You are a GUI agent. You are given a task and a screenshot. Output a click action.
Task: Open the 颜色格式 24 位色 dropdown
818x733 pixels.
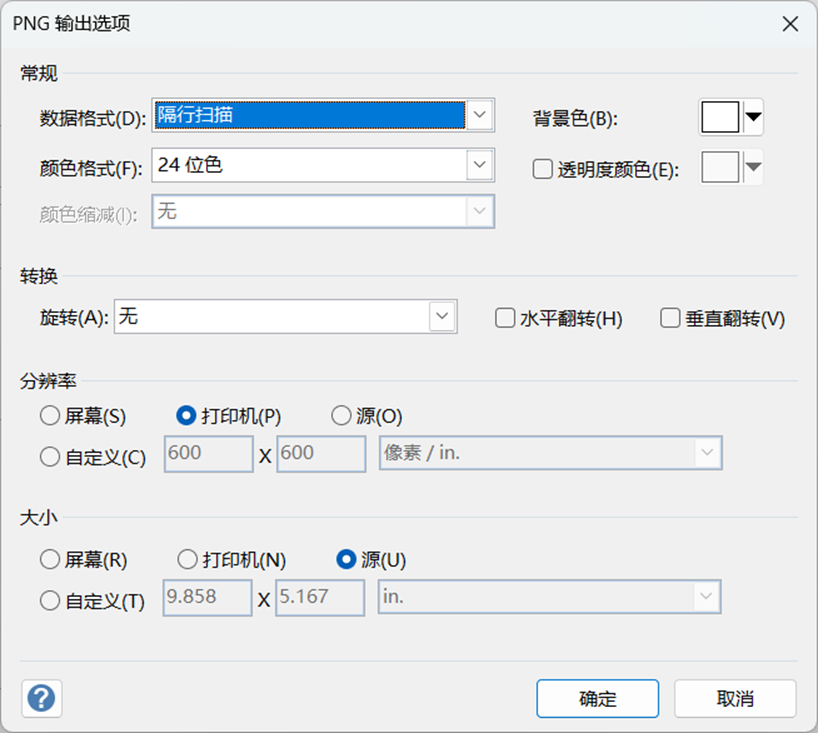point(481,165)
